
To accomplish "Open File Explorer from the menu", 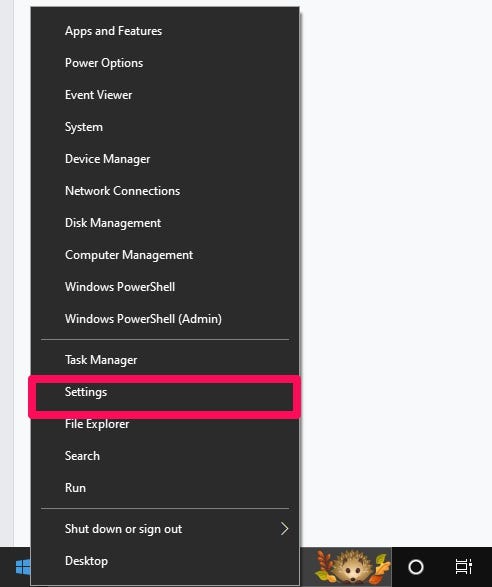I will point(165,424).
